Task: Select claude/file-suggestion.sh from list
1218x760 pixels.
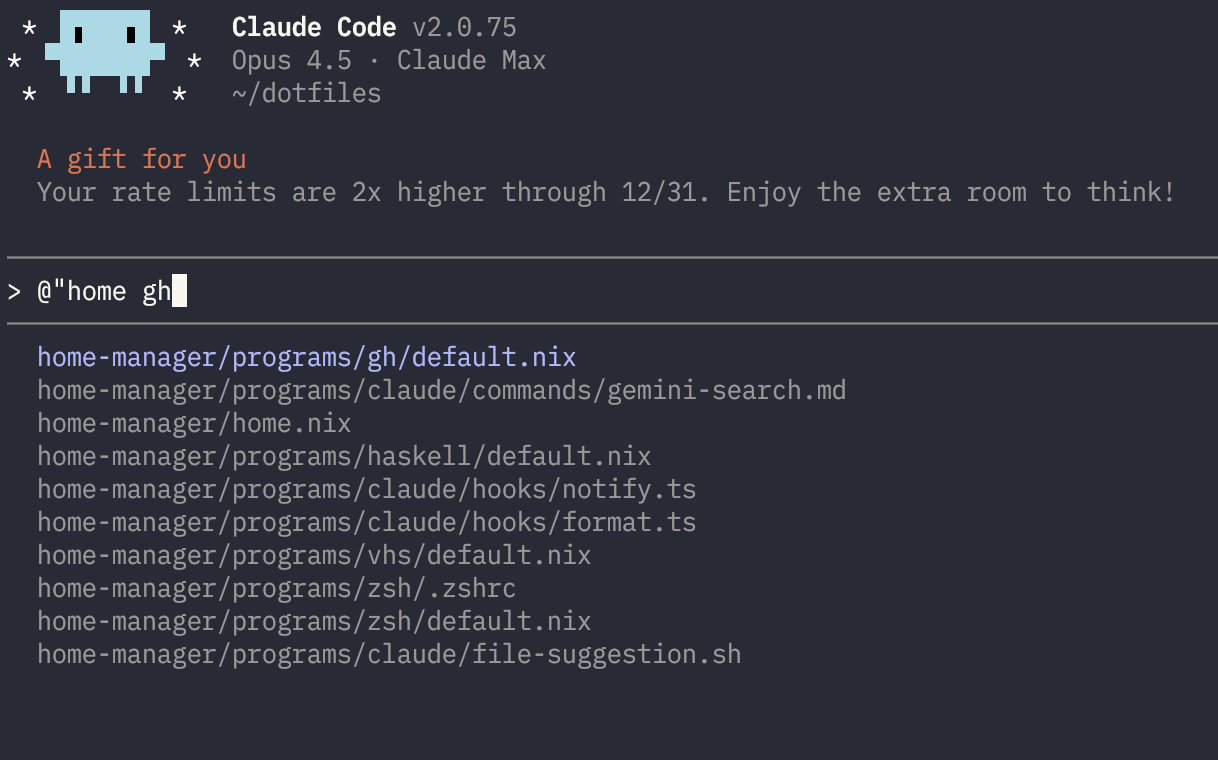Action: pyautogui.click(x=389, y=654)
